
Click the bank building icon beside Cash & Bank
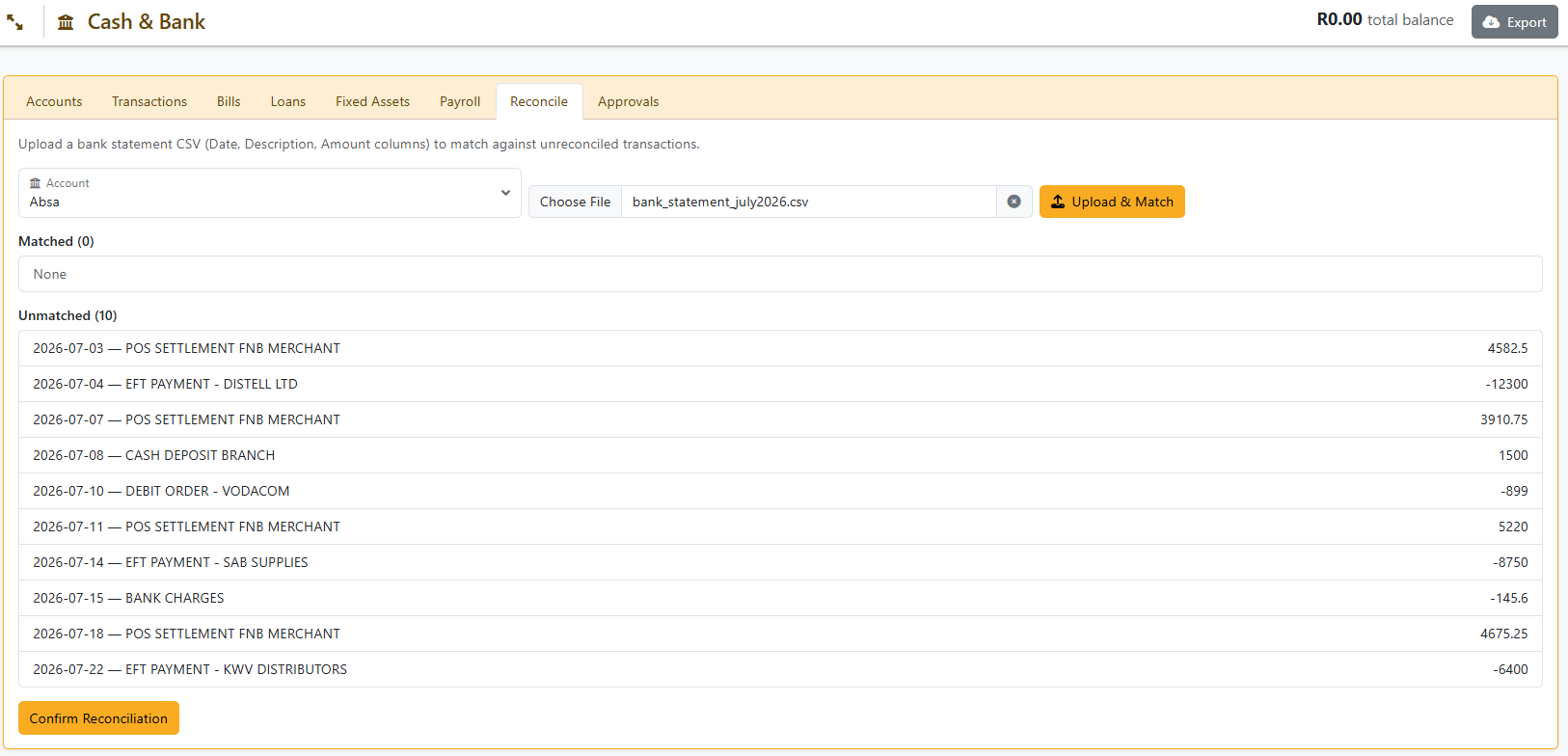(66, 22)
